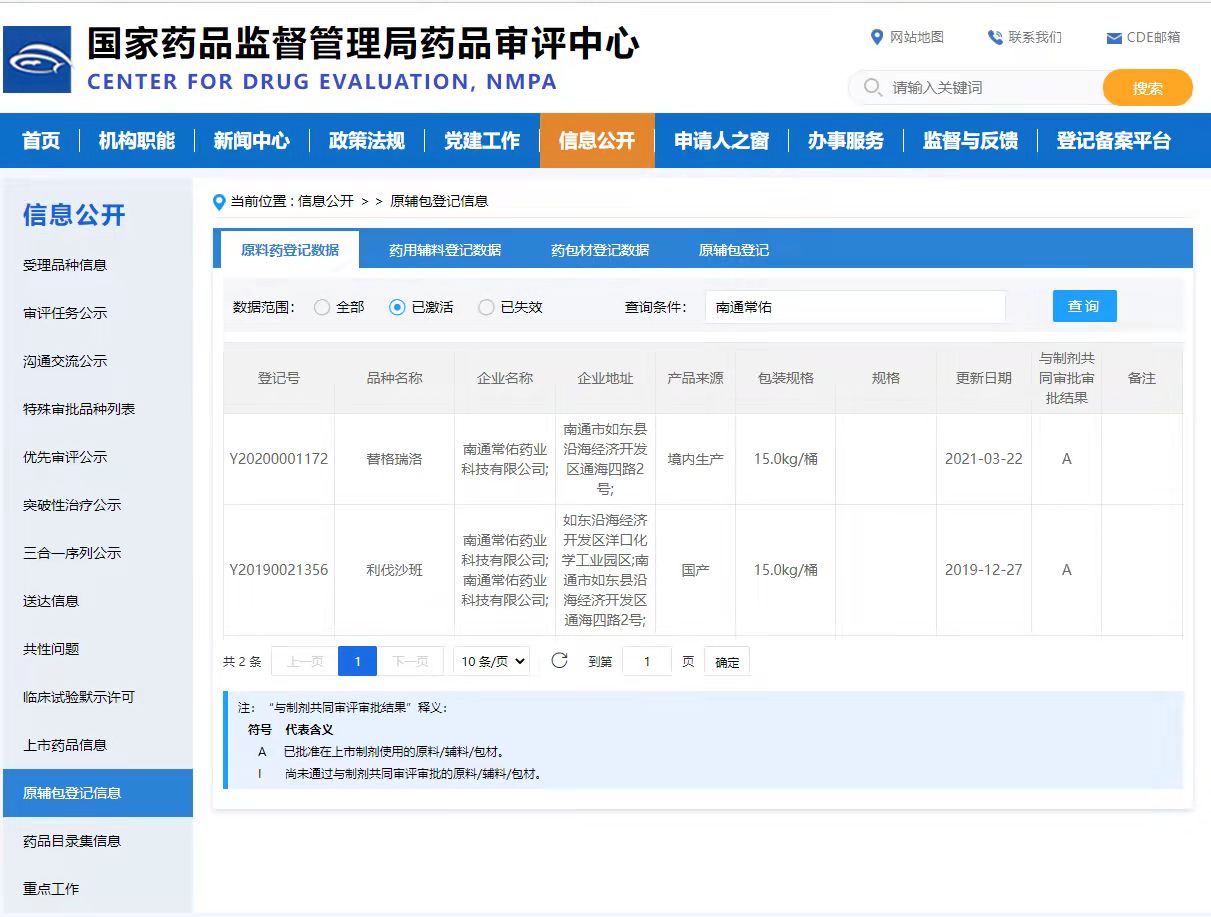Open 受理品种信息 in sidebar
This screenshot has width=1211, height=917.
click(x=98, y=265)
